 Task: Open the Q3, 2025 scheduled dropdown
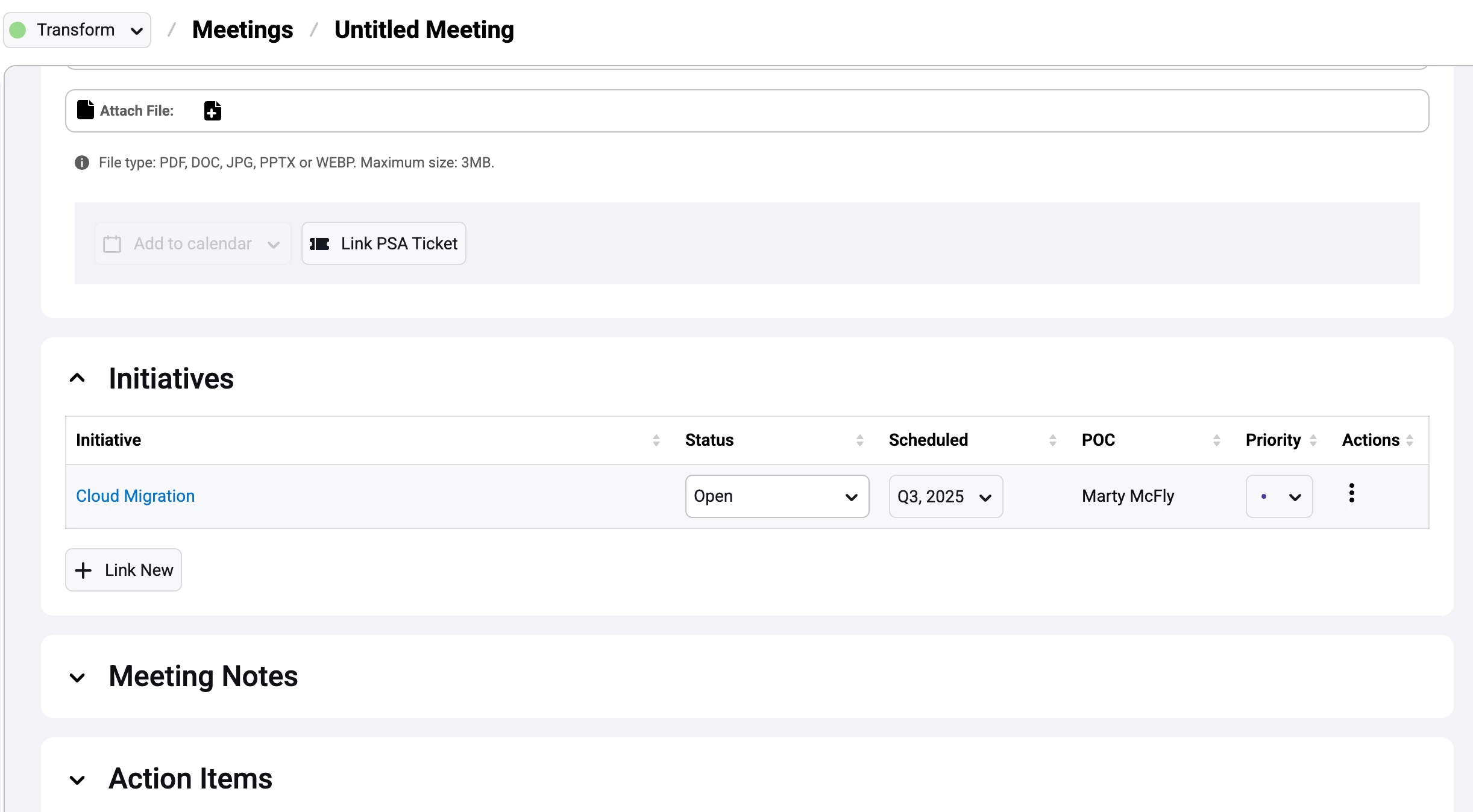click(945, 496)
